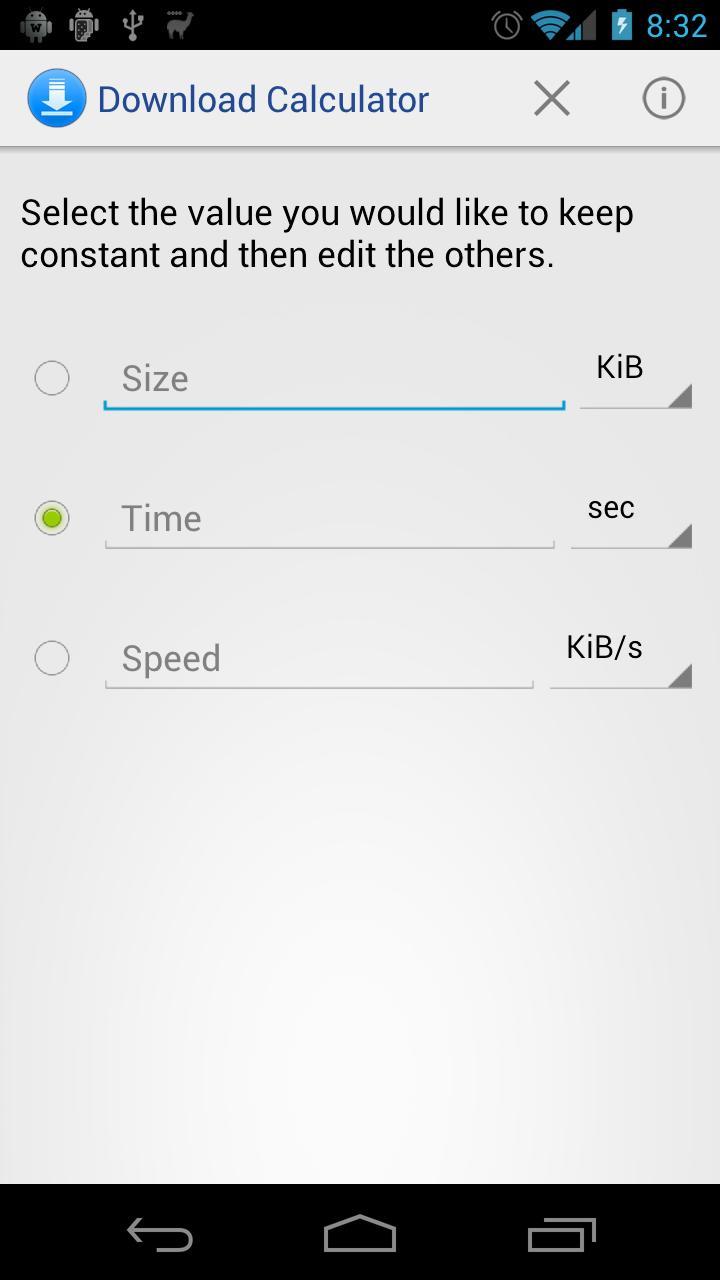Tap the Download Calculator title text
The image size is (720, 1280).
point(263,99)
